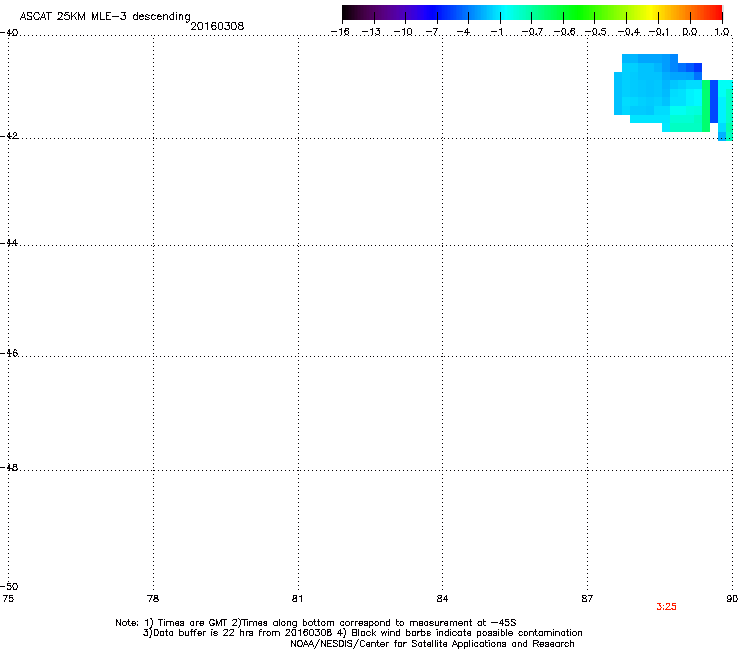Click the green vertical strip in data swath
Viewport: 740px width, 650px height.
[x=706, y=106]
